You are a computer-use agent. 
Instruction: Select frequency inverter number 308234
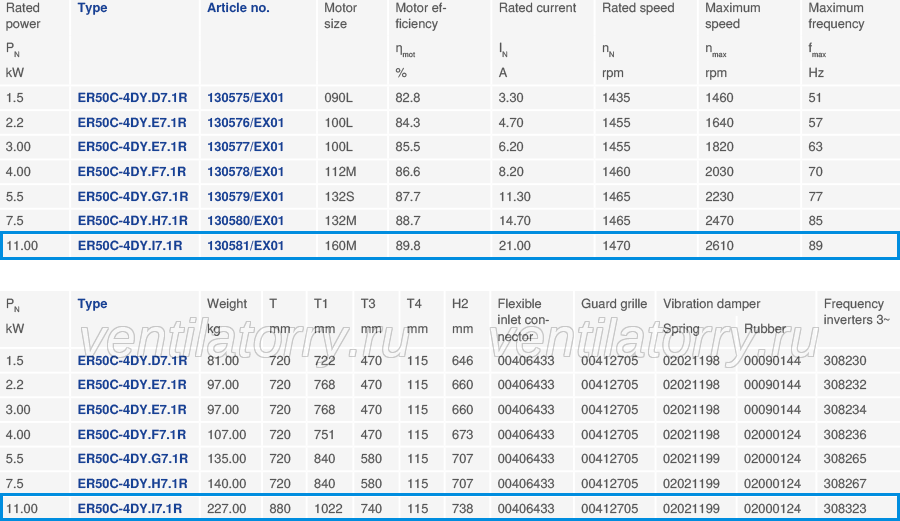click(845, 410)
